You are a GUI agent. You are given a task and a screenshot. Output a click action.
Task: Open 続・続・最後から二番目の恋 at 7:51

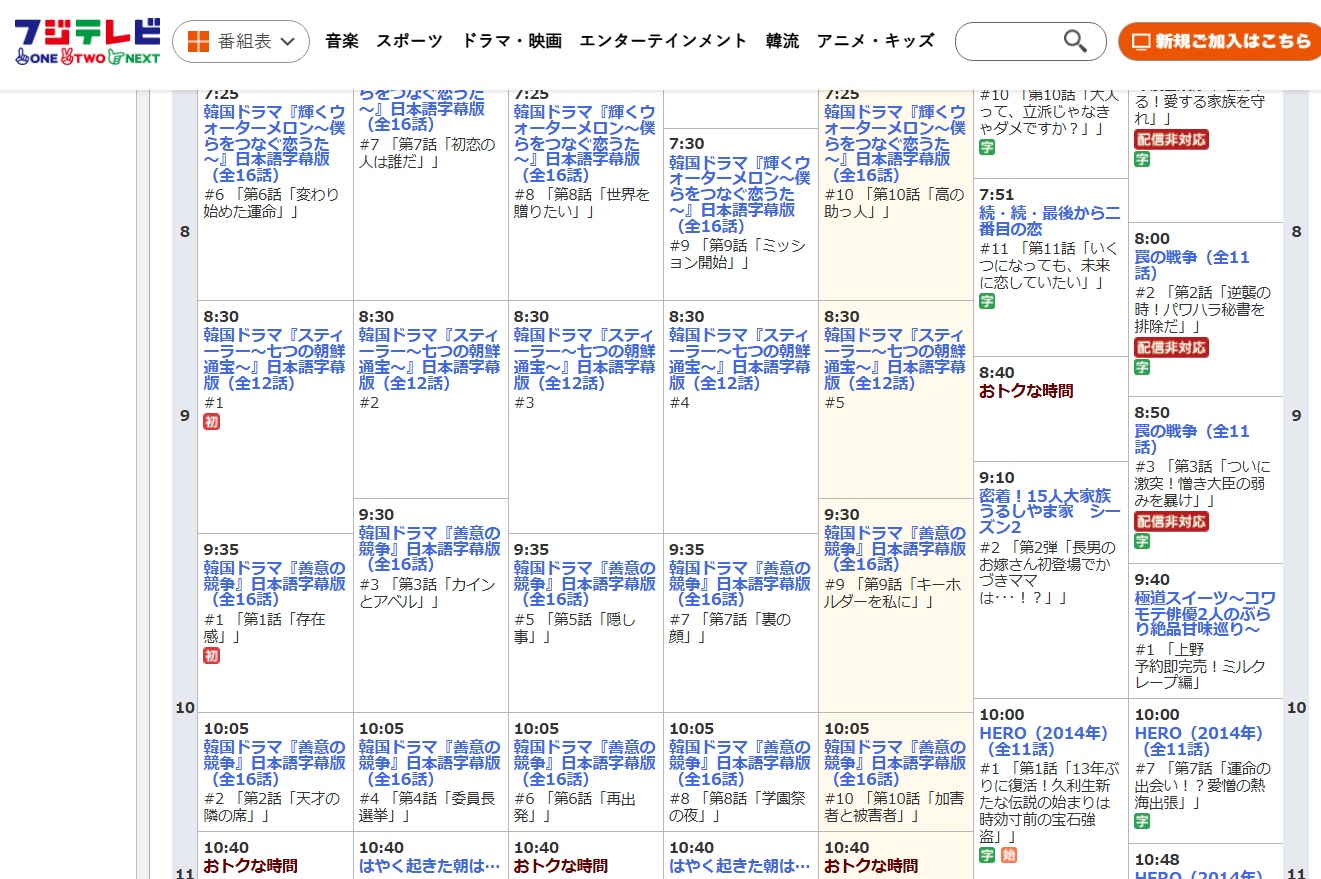1049,221
